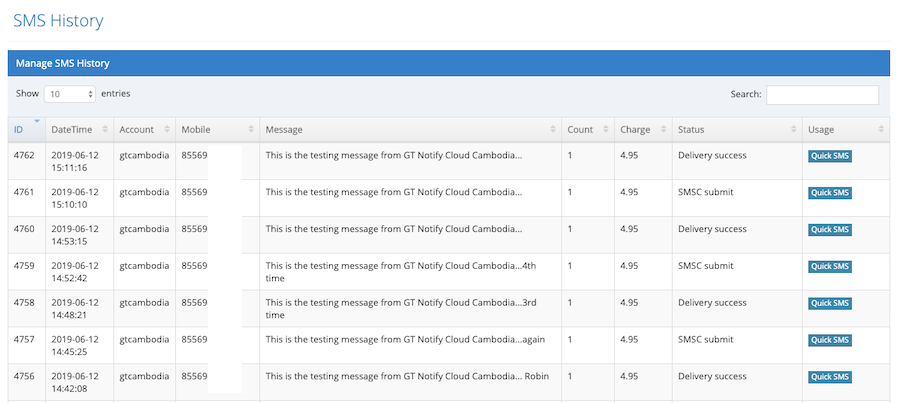This screenshot has width=900, height=403.
Task: Open the Show entries dropdown
Action: [69, 94]
